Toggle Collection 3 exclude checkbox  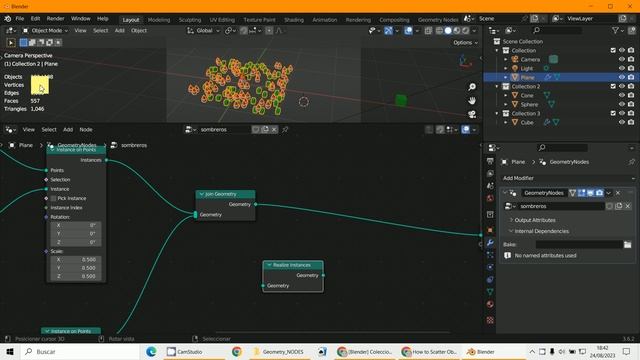tap(613, 113)
